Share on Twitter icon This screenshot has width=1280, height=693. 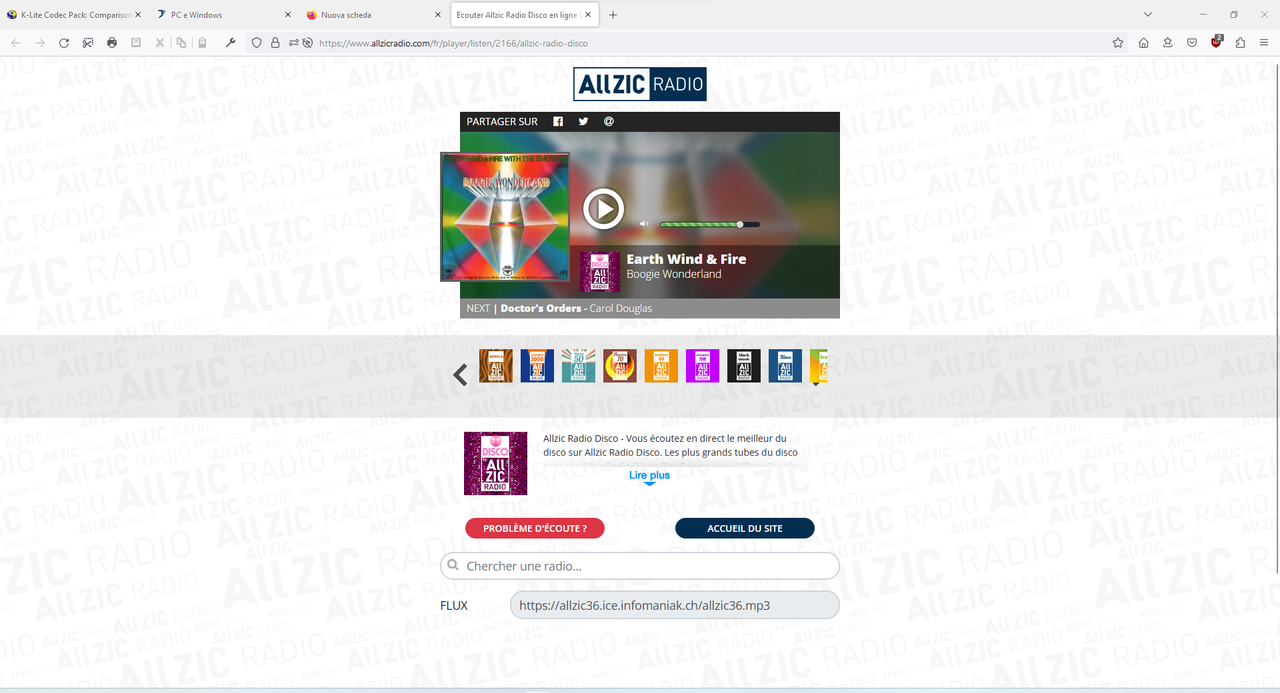click(x=583, y=122)
